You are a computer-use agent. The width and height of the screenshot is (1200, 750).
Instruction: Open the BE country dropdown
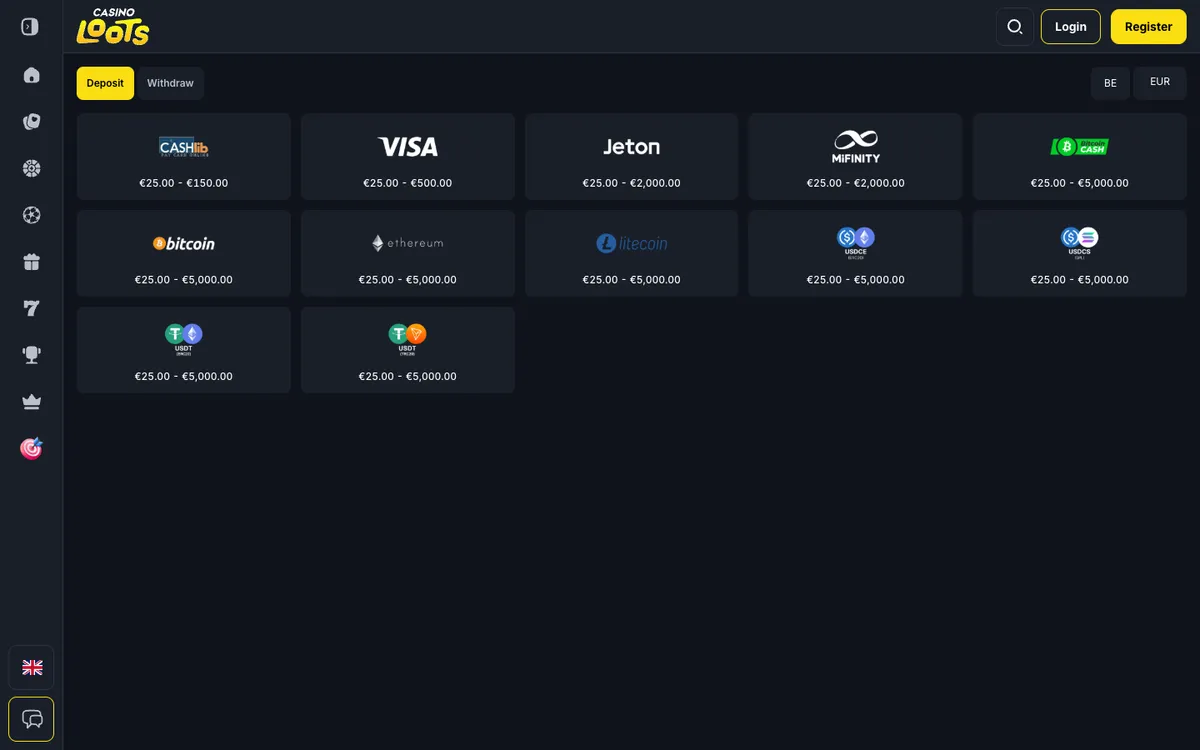tap(1110, 83)
